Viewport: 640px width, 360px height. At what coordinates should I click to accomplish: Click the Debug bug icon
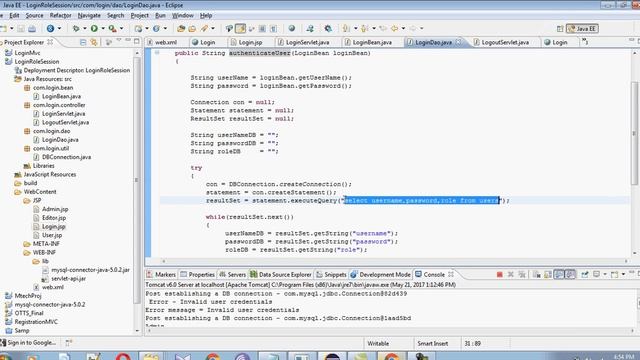coord(76,29)
